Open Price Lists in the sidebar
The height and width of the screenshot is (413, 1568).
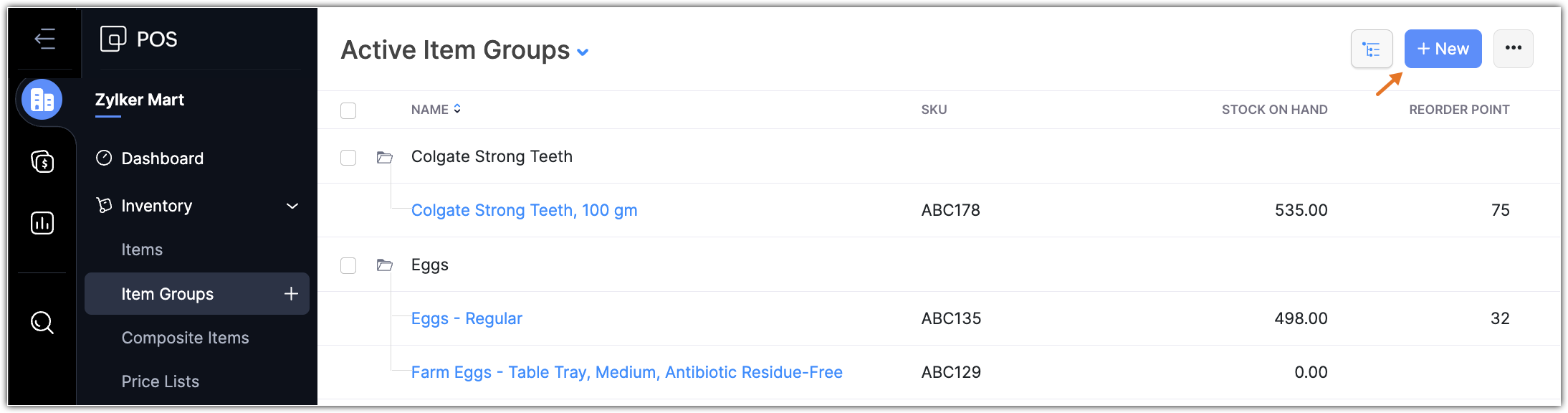160,381
